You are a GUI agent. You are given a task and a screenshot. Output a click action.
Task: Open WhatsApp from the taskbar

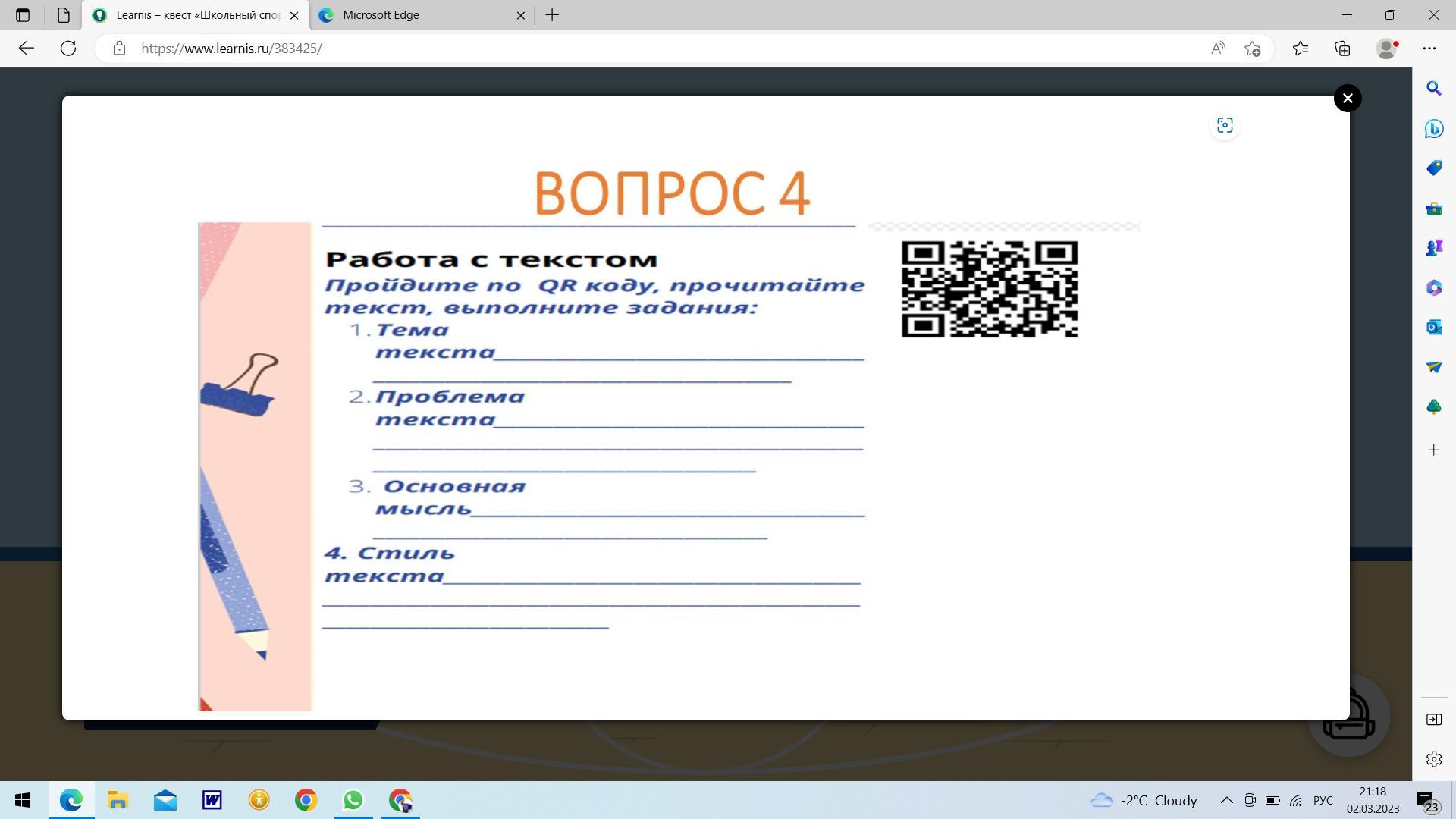(x=353, y=800)
